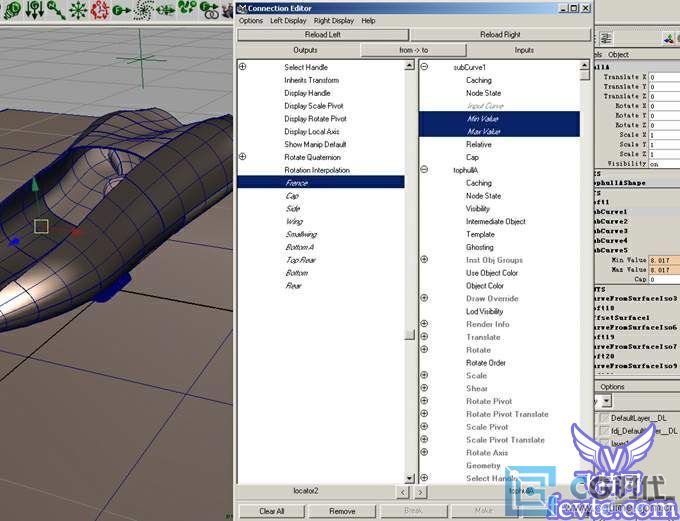Click the F-arrow with linked rings shelf icon
Image resolution: width=680 pixels, height=521 pixels.
click(x=209, y=10)
